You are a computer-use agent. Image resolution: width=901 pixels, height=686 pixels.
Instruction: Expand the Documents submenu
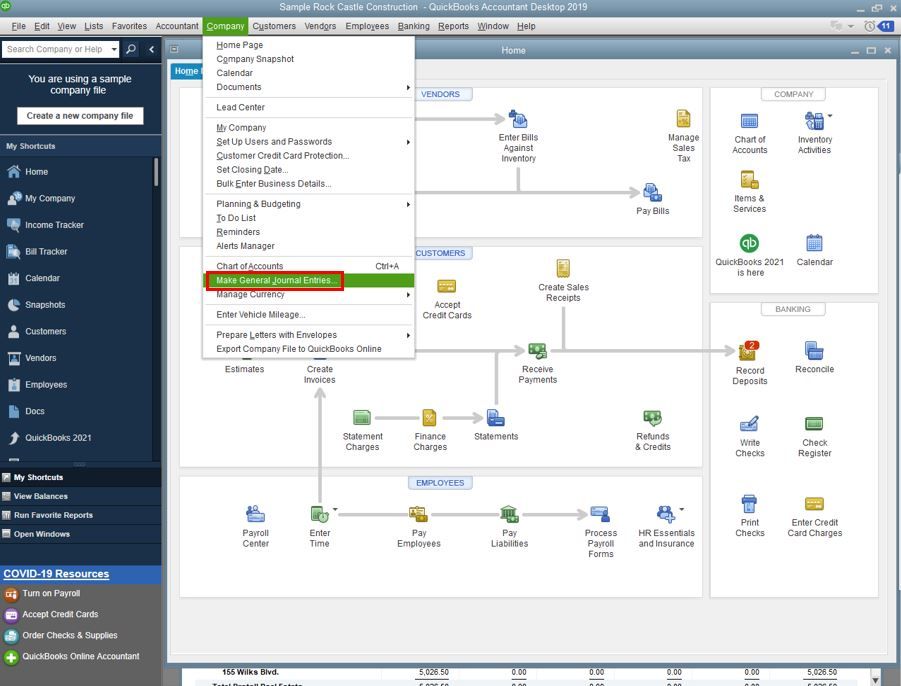coord(408,87)
